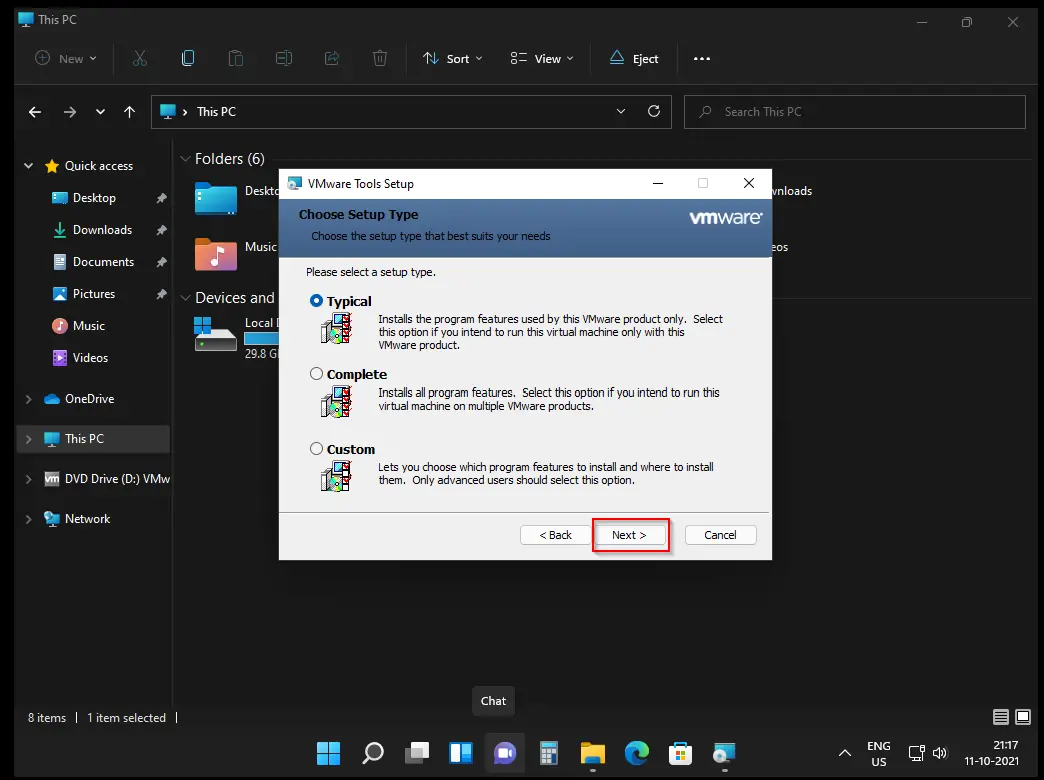Collapse the Devices and drives group
Image resolution: width=1044 pixels, height=780 pixels.
click(185, 298)
